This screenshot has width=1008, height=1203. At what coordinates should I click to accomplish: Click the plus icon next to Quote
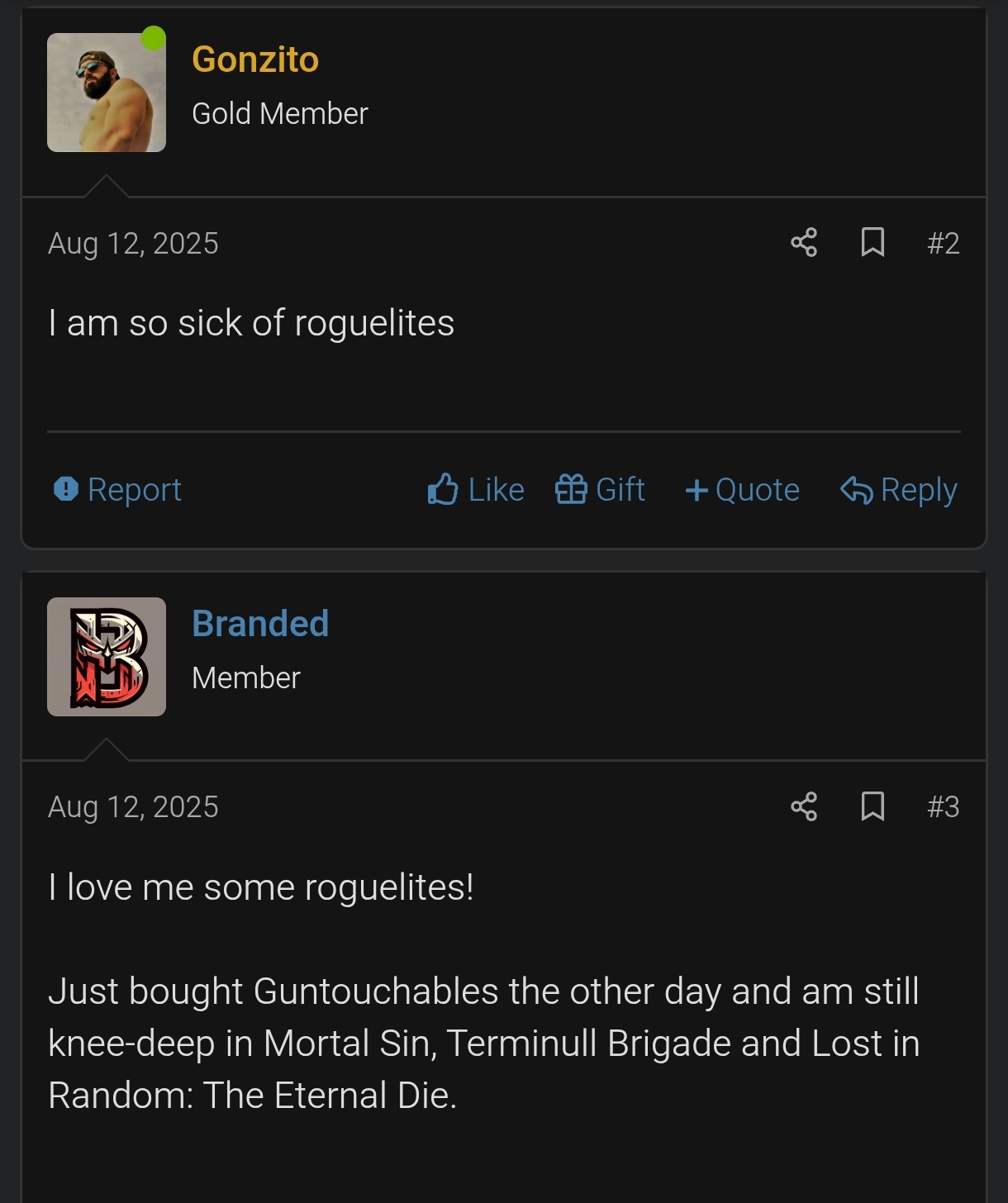[697, 489]
